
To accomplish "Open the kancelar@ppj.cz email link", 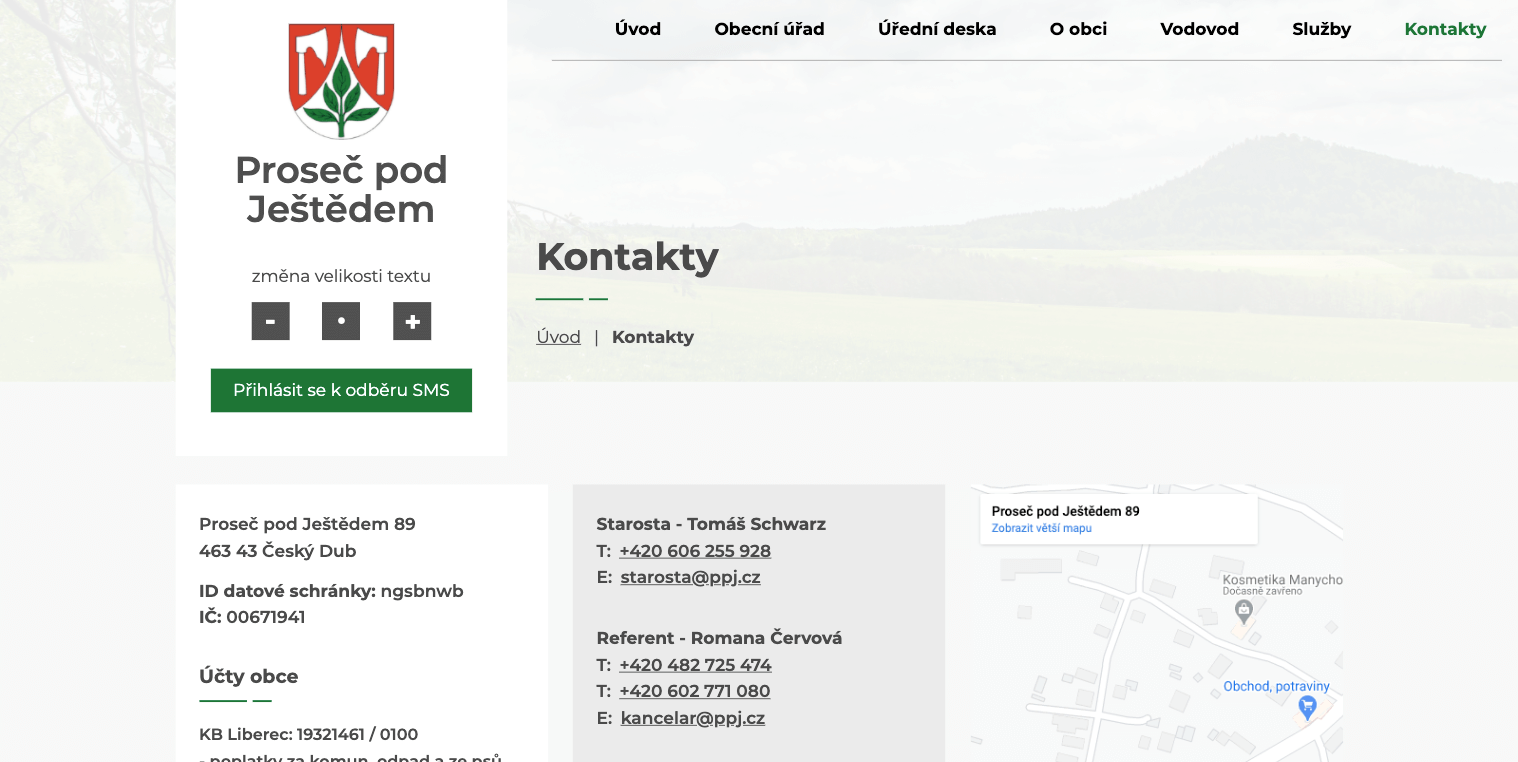I will click(x=692, y=718).
